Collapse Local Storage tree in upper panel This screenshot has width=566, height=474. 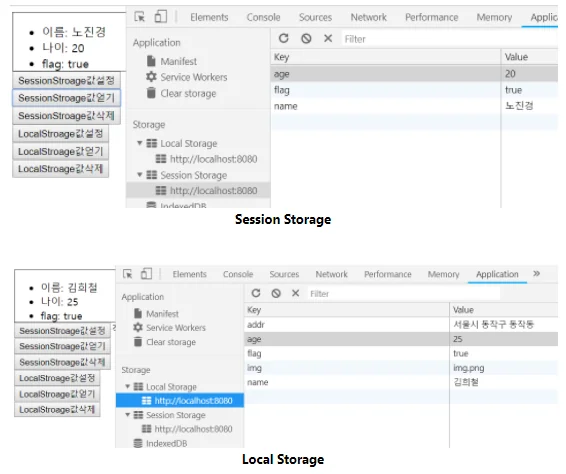[139, 143]
